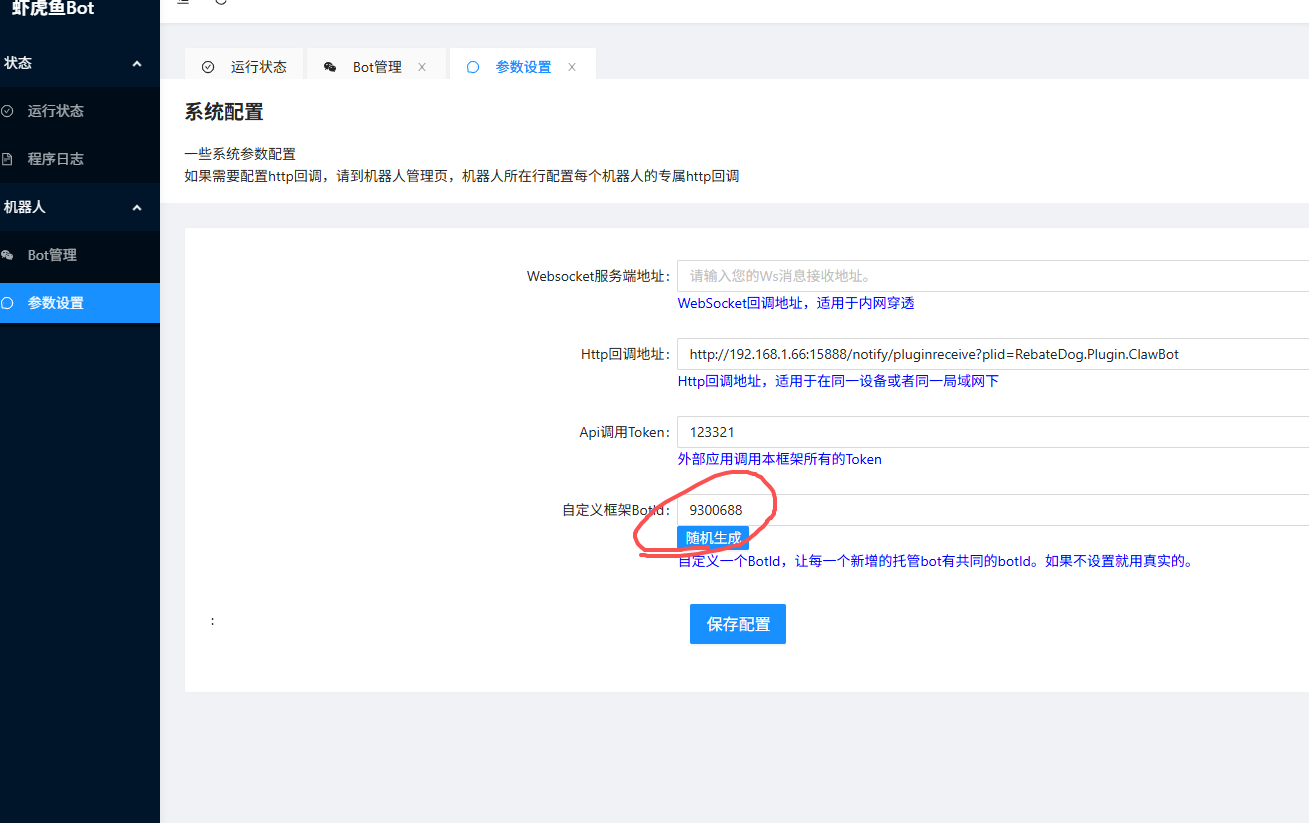Click the document icon beside 程序日志
The width and height of the screenshot is (1309, 823).
(7, 159)
